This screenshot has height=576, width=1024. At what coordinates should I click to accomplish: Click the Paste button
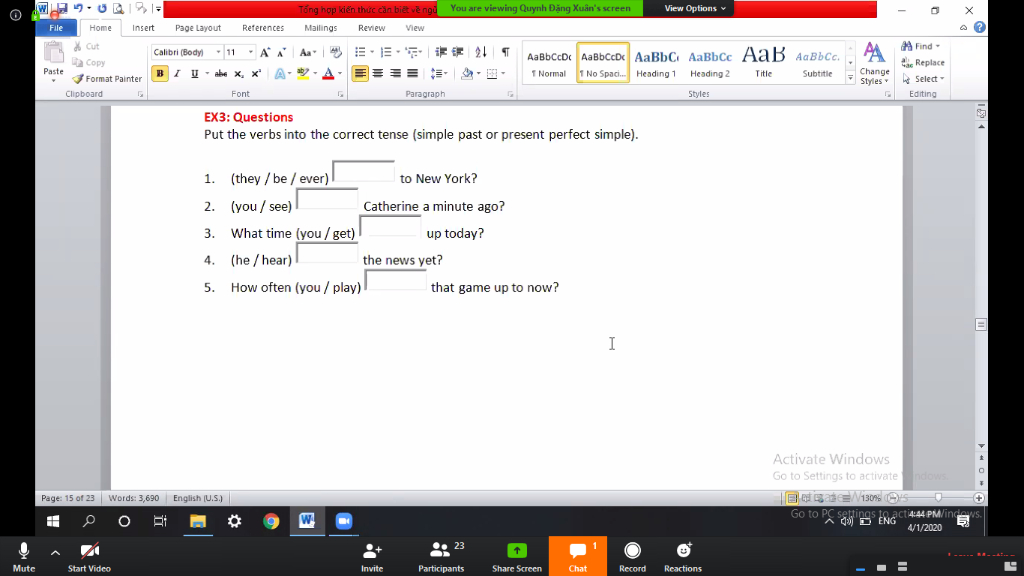(54, 59)
